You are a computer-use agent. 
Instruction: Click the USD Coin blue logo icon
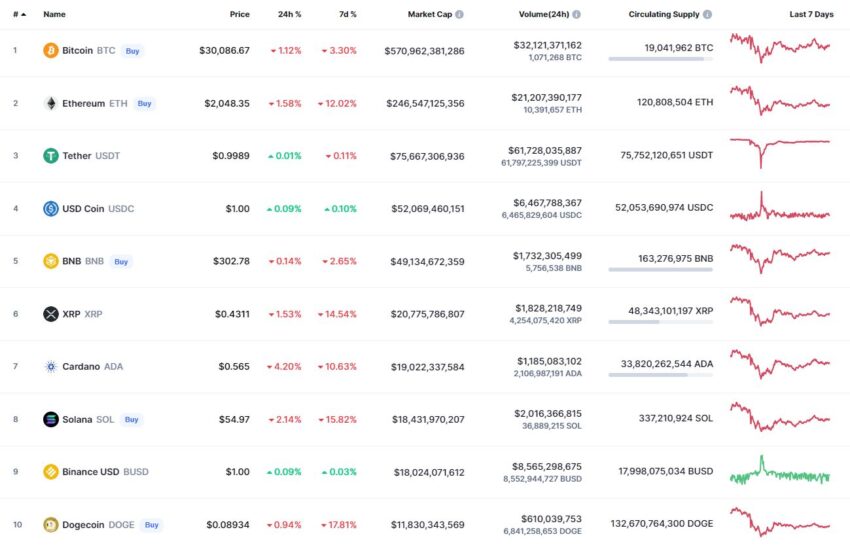(50, 209)
